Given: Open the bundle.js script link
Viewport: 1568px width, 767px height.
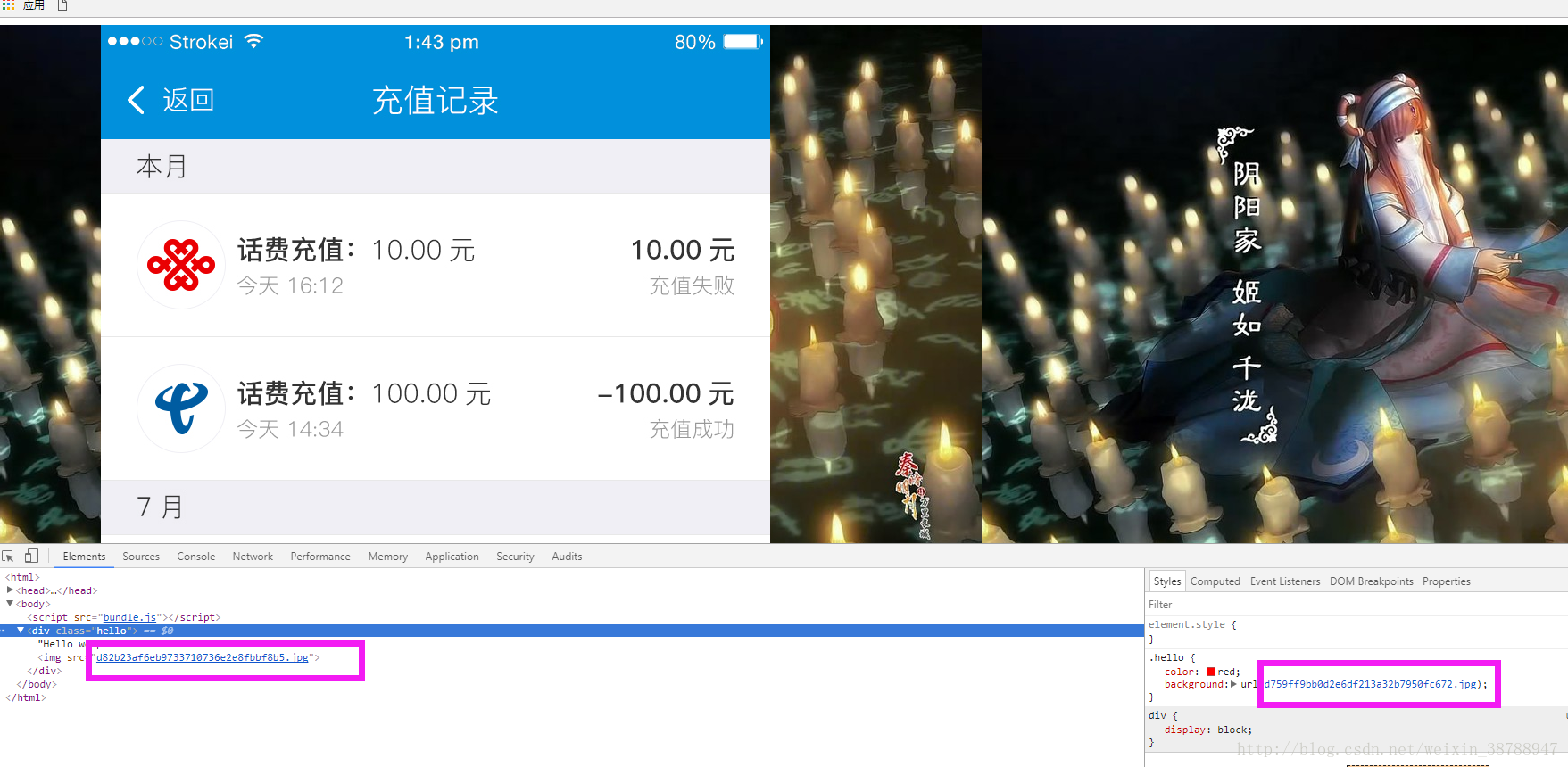Looking at the screenshot, I should click(130, 617).
